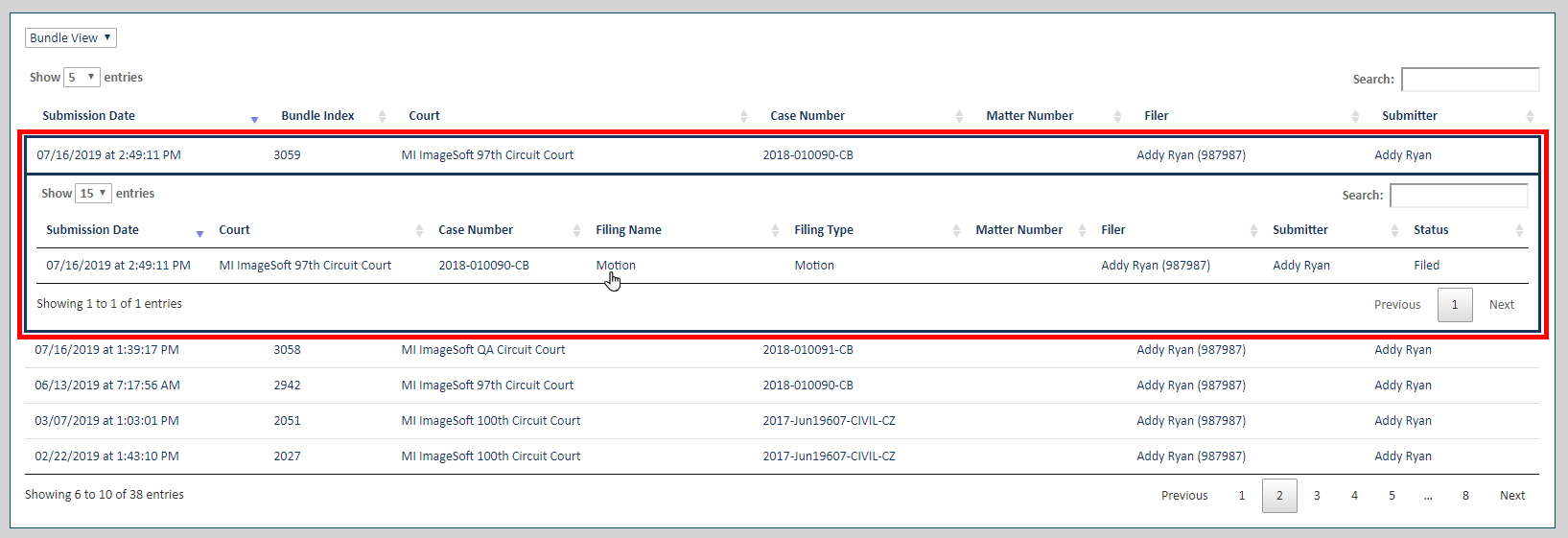Click inner table Previous page button

1397,305
